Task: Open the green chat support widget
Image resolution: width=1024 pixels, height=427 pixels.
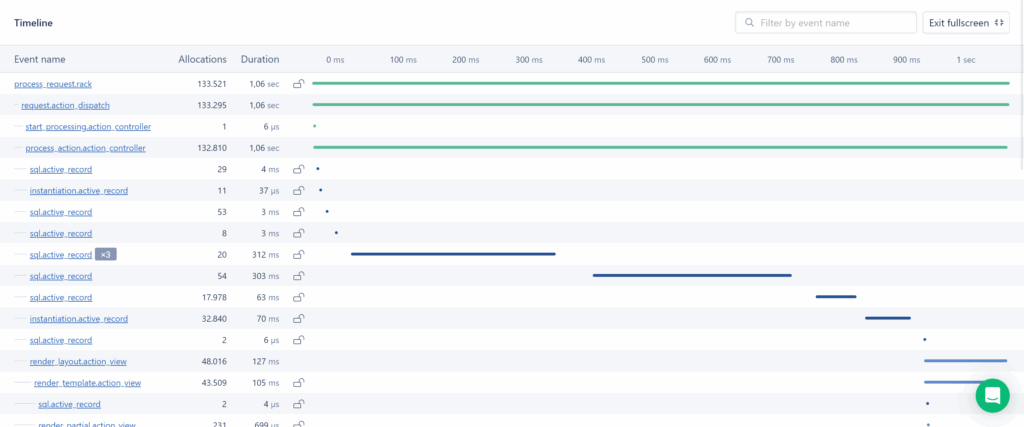Action: click(x=992, y=396)
